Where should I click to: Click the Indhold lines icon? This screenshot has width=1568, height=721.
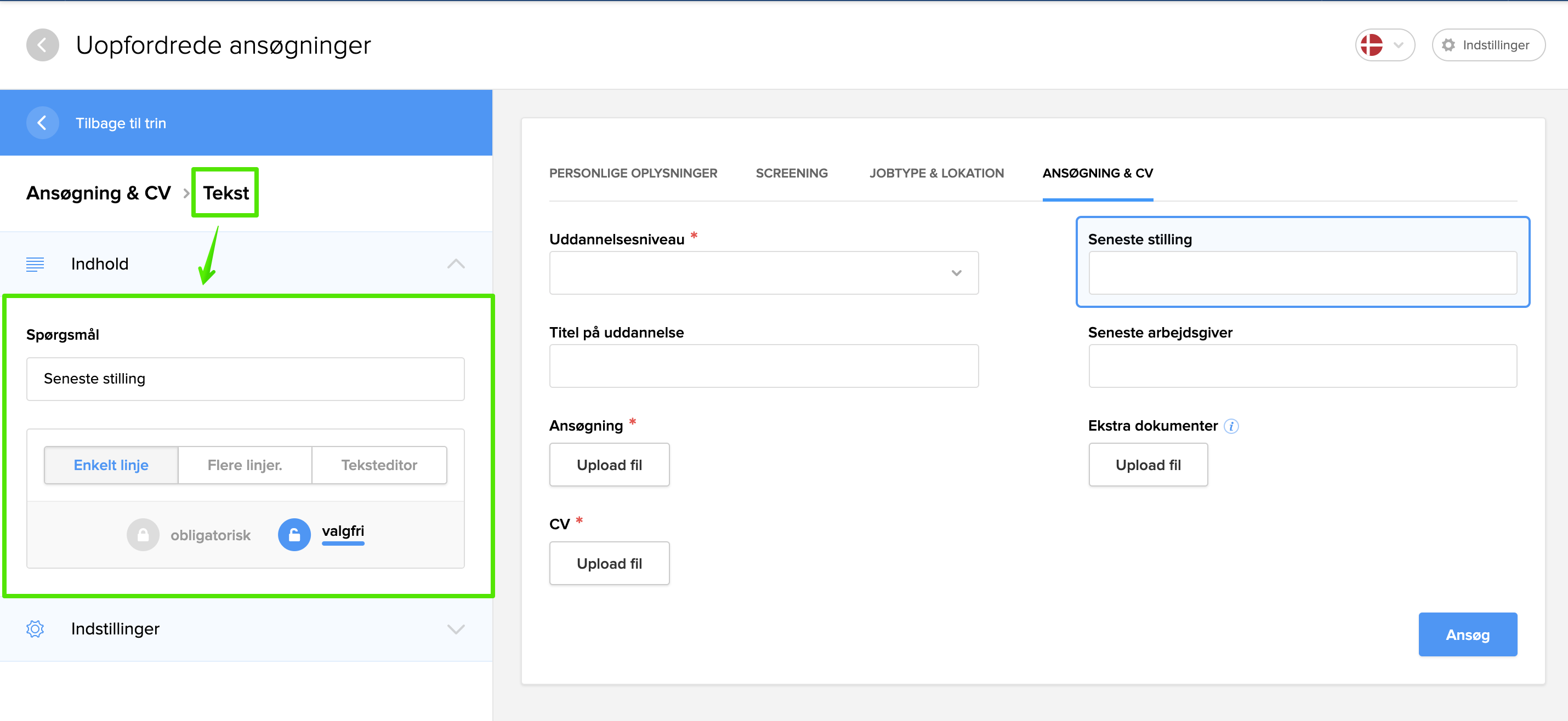click(35, 264)
